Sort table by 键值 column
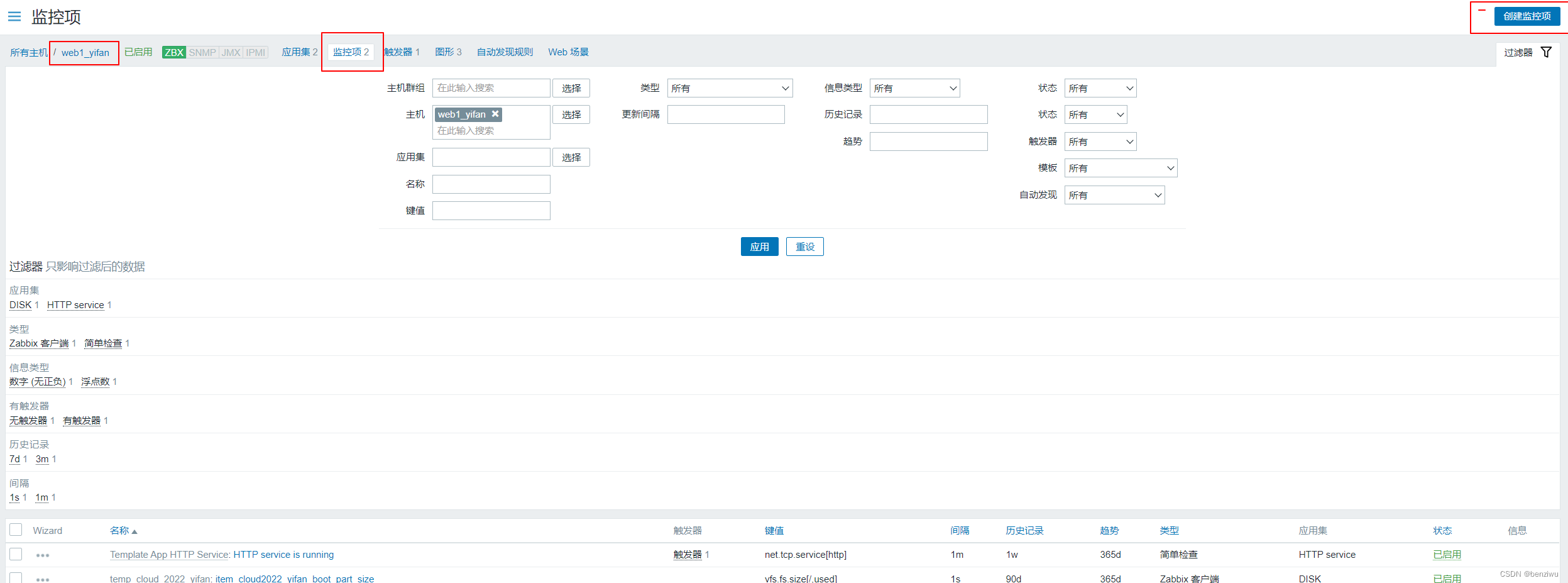Image resolution: width=1568 pixels, height=583 pixels. click(x=774, y=531)
